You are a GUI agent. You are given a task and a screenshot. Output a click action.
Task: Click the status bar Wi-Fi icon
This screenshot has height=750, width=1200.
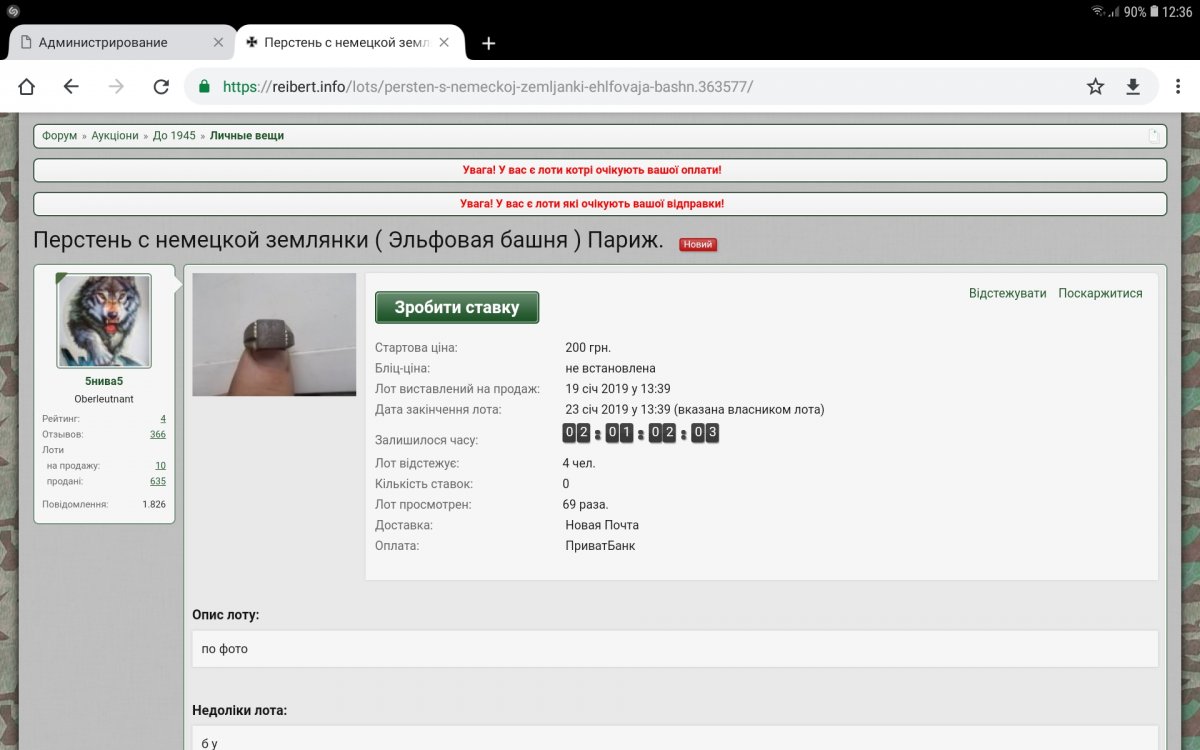pos(1098,12)
